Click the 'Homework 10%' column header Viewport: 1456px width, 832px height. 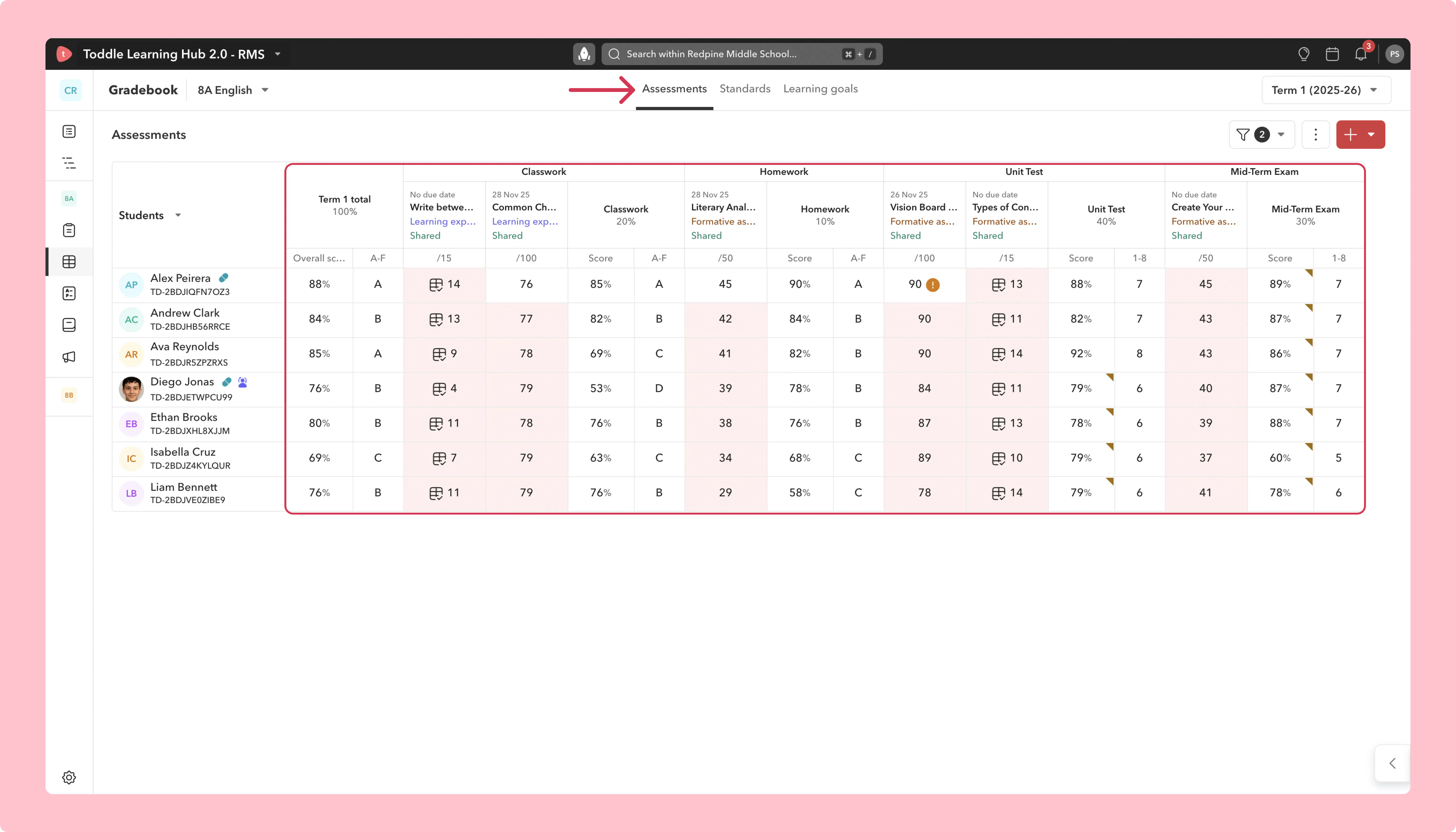coord(825,215)
